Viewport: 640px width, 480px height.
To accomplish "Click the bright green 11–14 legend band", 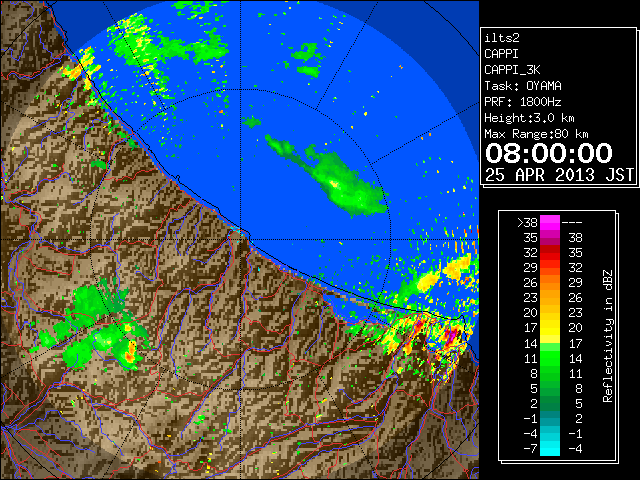I will click(x=550, y=358).
